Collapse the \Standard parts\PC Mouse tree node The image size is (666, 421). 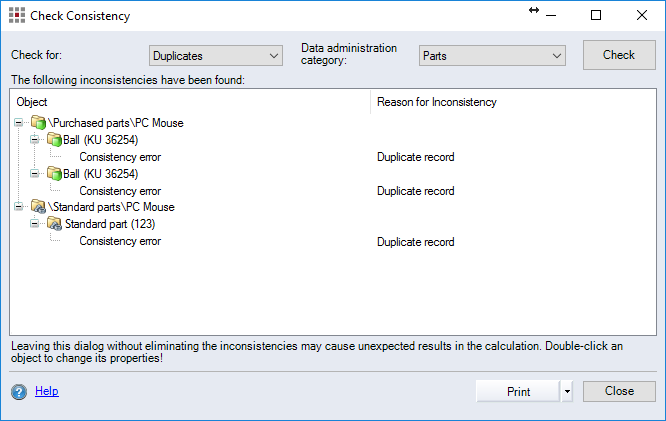pyautogui.click(x=19, y=207)
